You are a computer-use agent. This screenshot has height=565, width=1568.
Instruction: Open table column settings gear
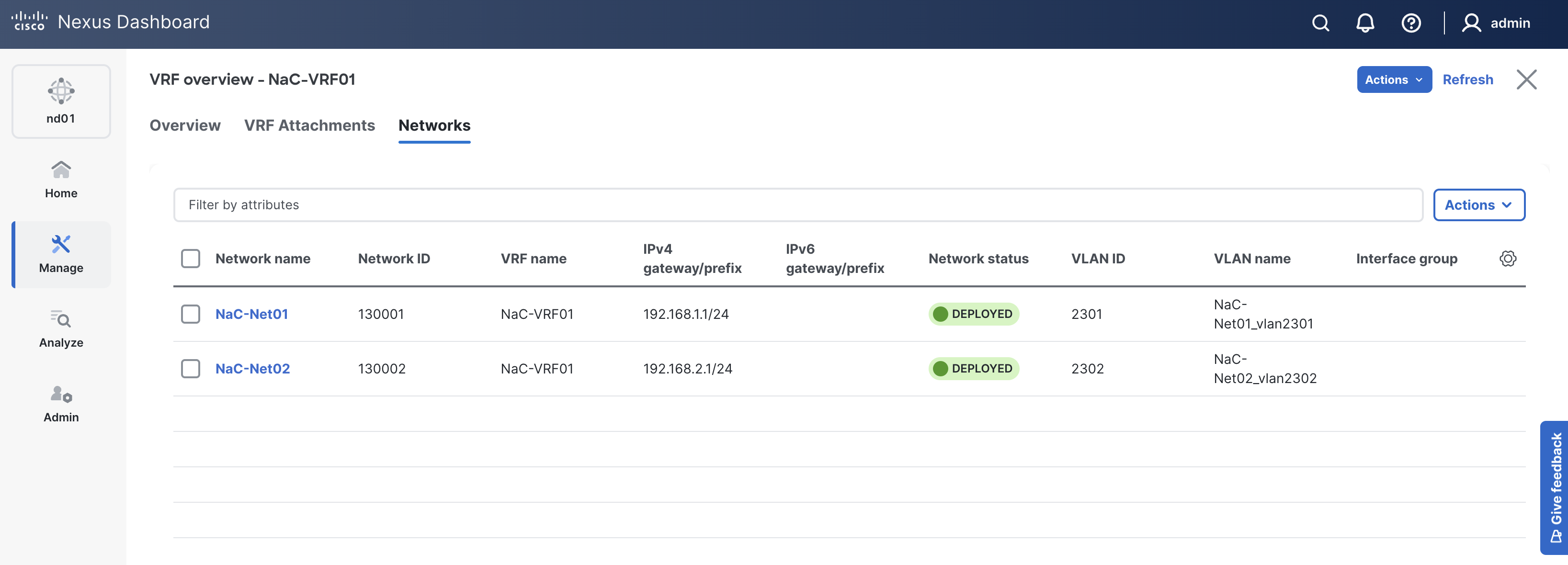(1507, 259)
